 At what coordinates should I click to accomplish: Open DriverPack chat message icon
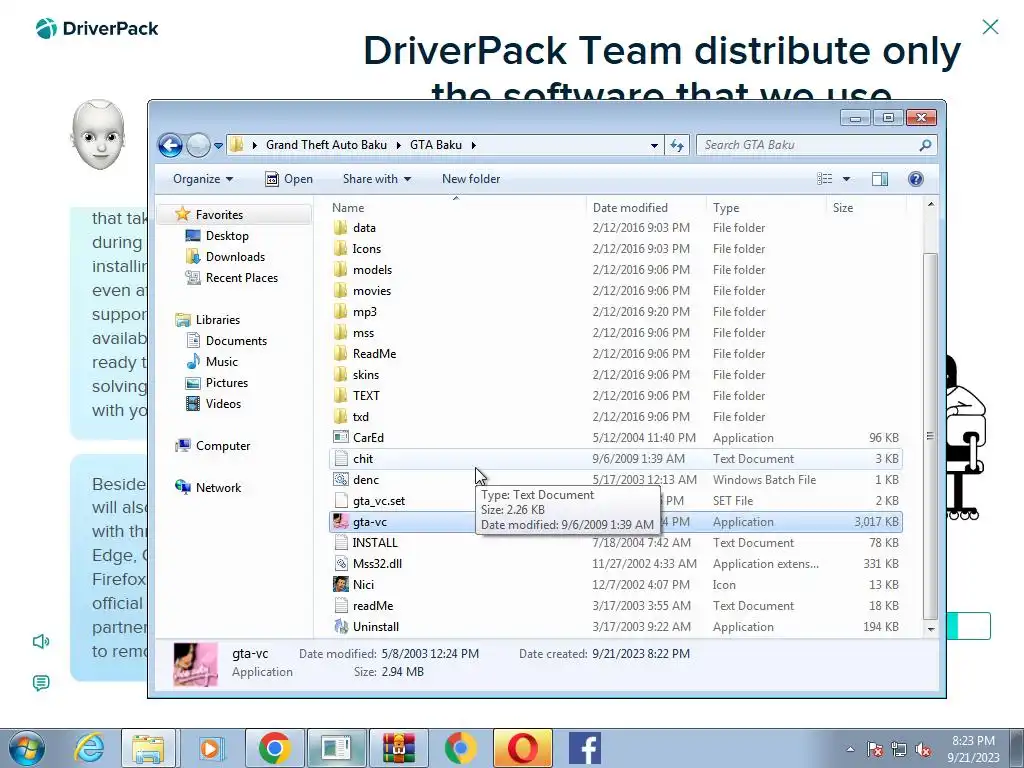pyautogui.click(x=40, y=683)
